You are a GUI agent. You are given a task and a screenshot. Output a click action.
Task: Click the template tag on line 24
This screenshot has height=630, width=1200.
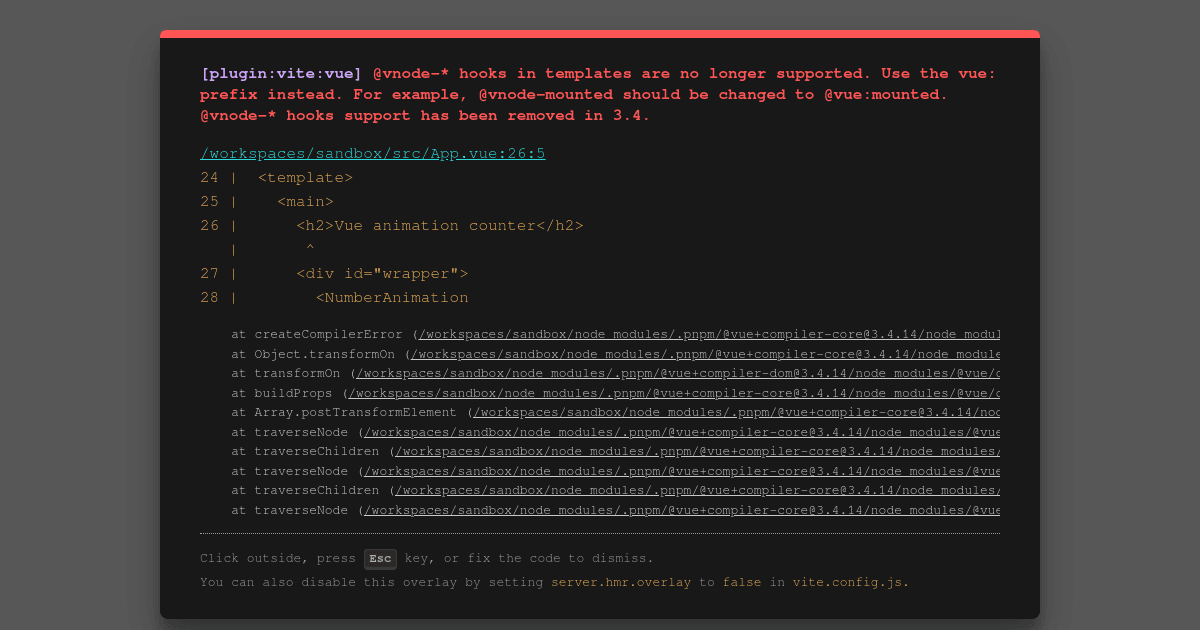pyautogui.click(x=305, y=178)
